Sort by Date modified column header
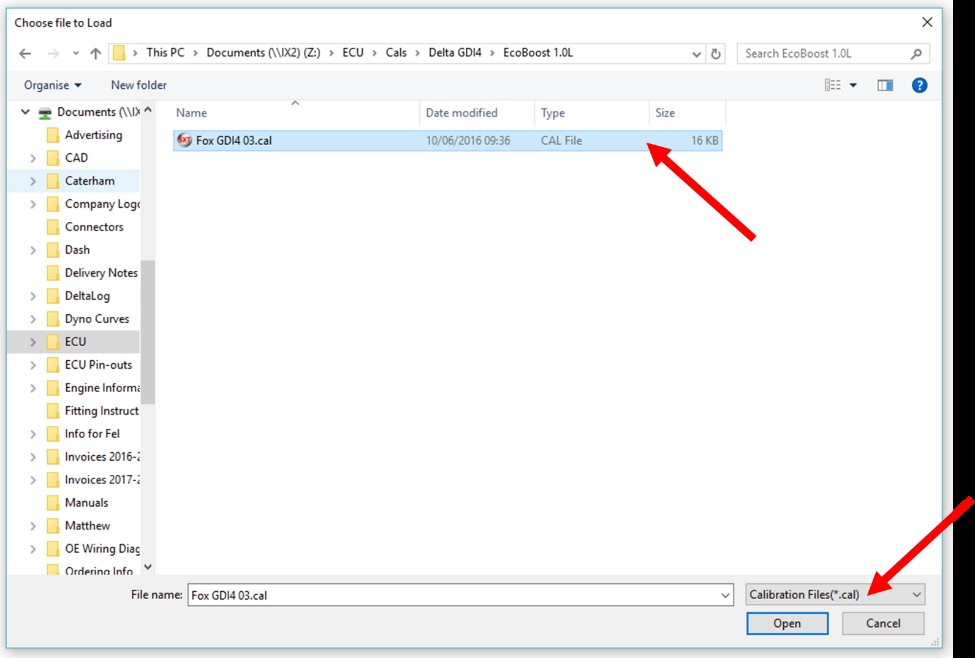The width and height of the screenshot is (975, 658). [x=461, y=113]
